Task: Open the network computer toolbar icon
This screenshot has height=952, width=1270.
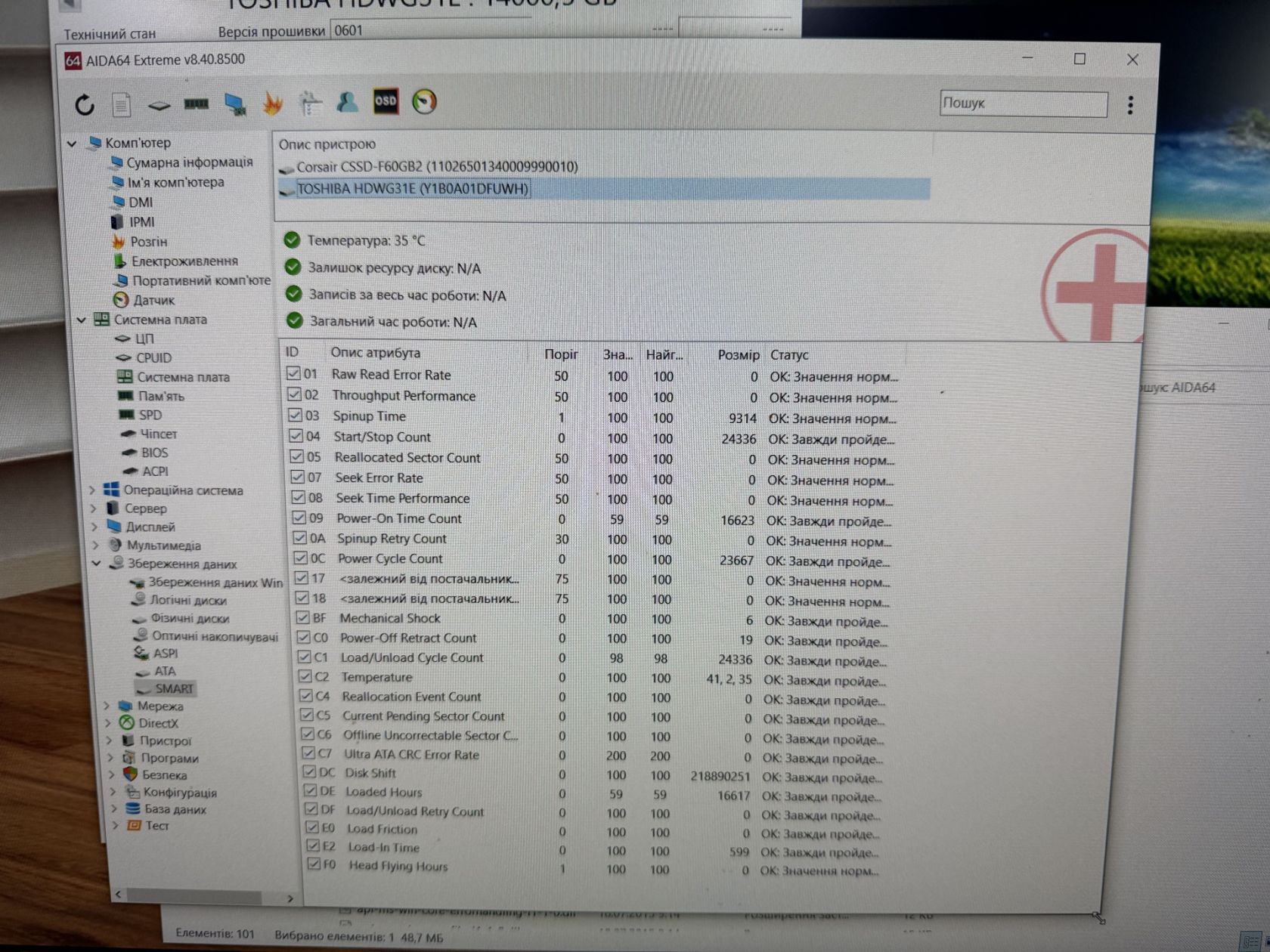Action: [235, 104]
